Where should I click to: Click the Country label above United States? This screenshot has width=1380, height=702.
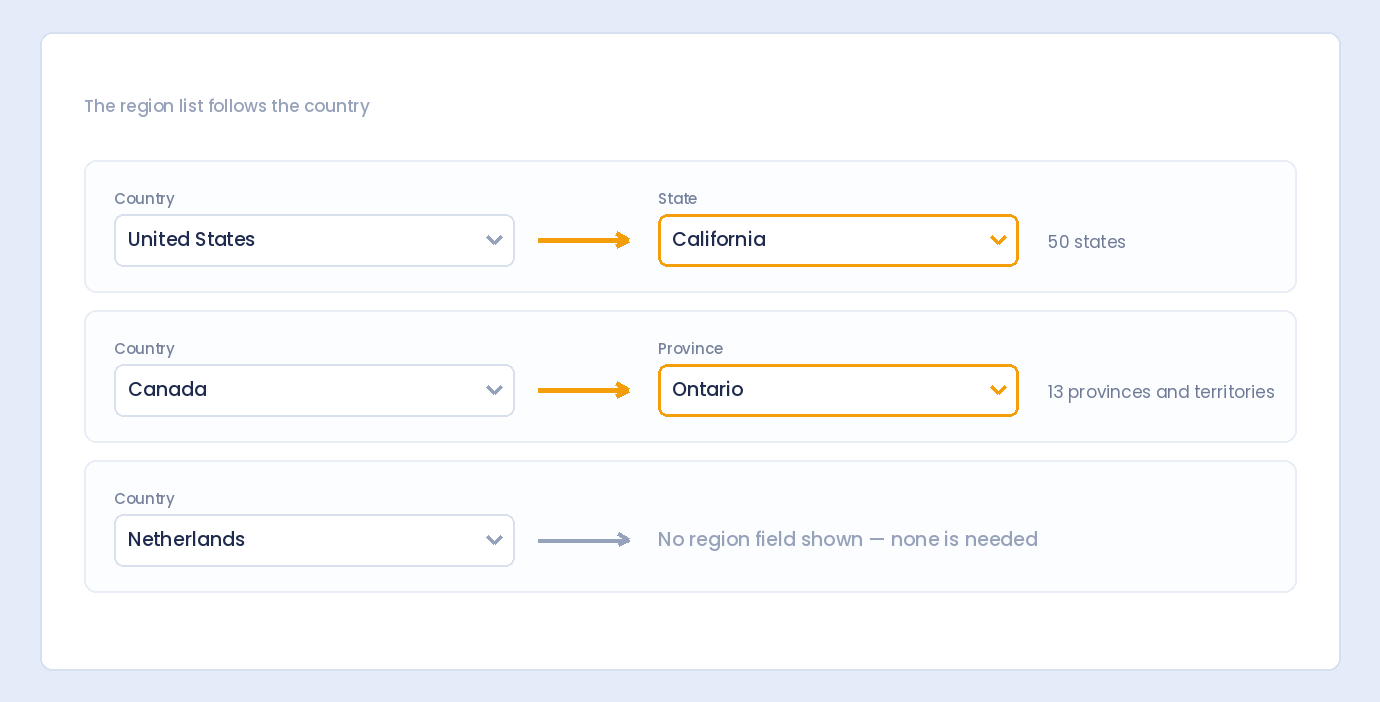144,199
